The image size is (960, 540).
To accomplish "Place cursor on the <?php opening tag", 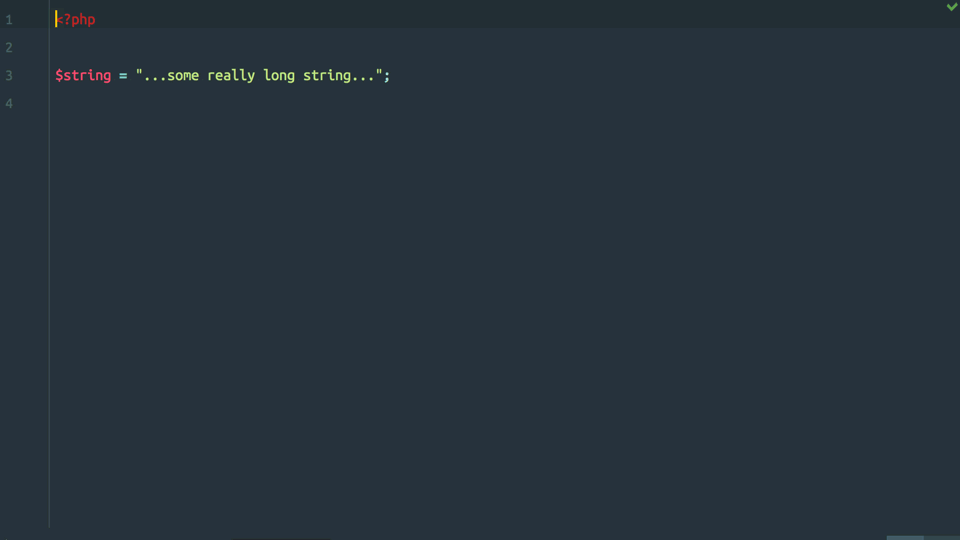I will pos(75,20).
